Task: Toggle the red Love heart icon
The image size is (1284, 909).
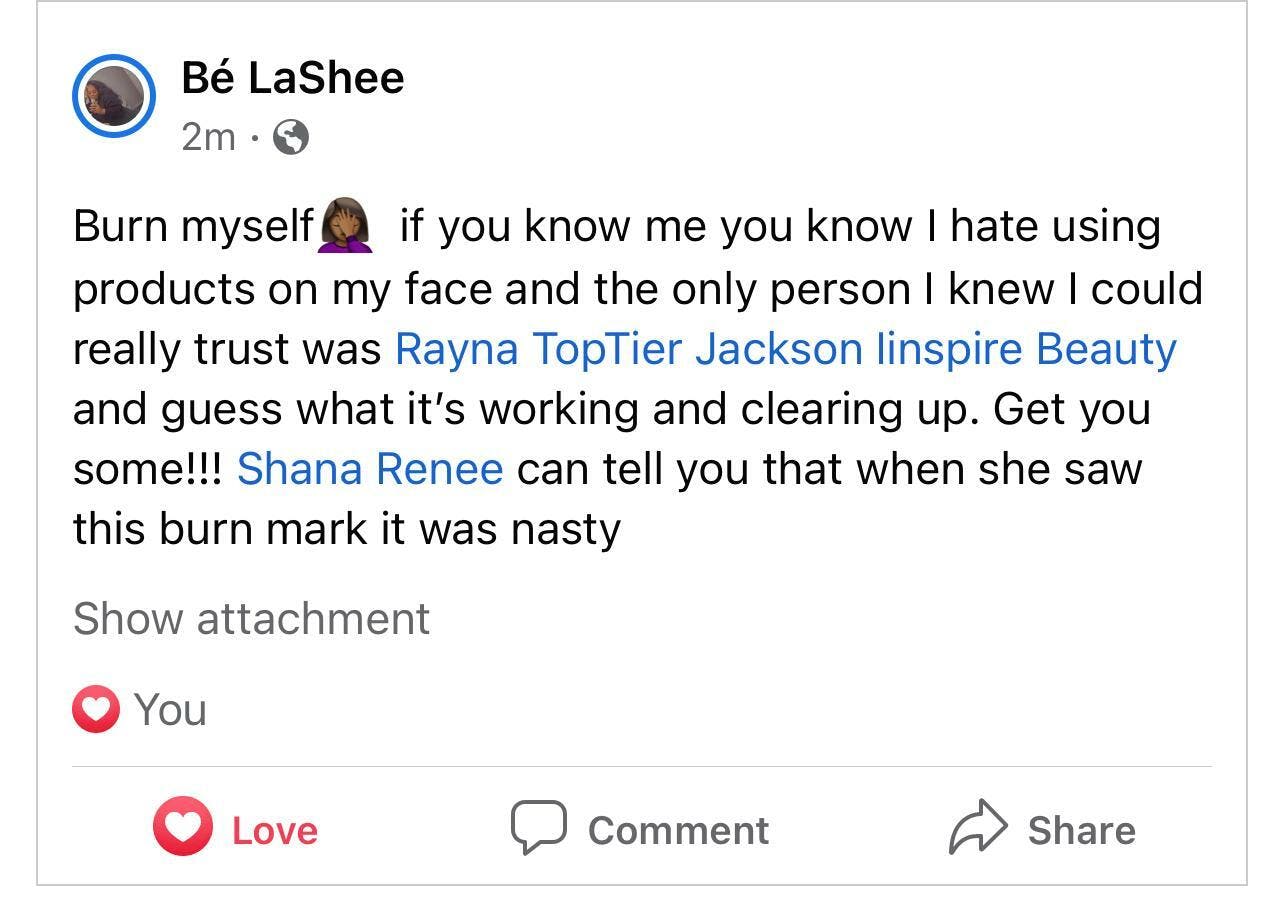Action: click(182, 827)
